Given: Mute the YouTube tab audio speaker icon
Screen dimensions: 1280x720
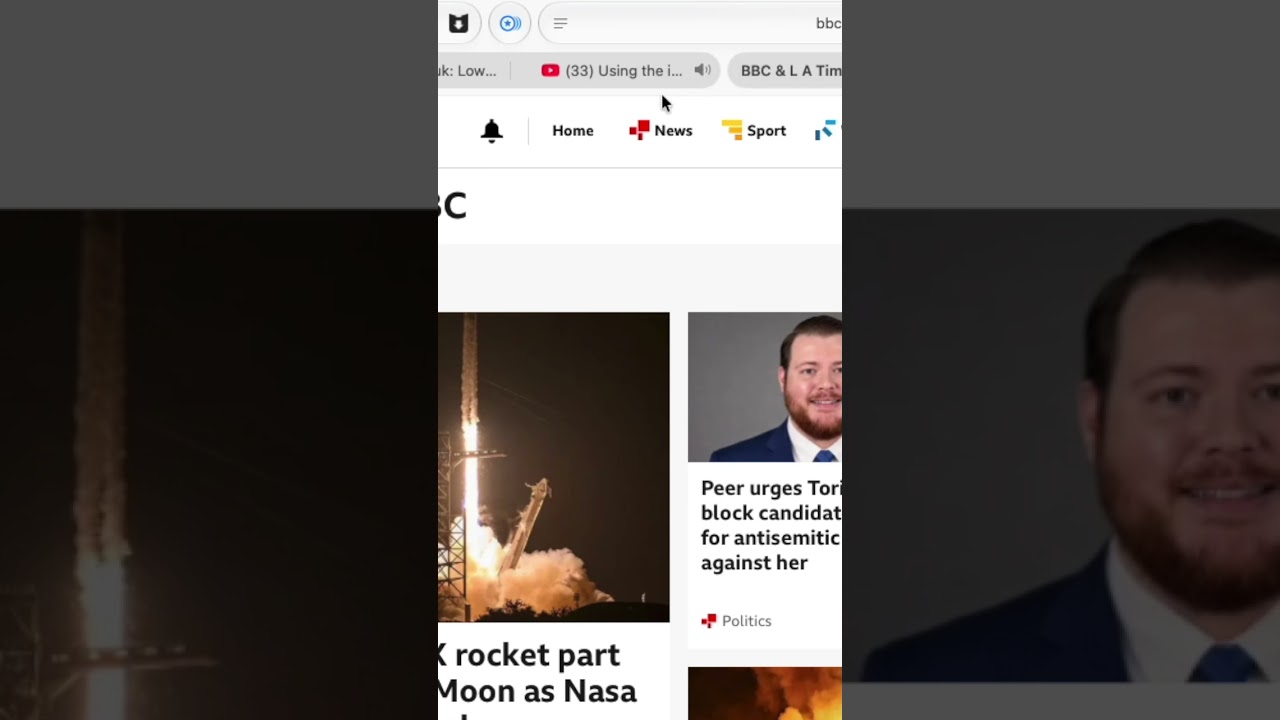Looking at the screenshot, I should 703,70.
